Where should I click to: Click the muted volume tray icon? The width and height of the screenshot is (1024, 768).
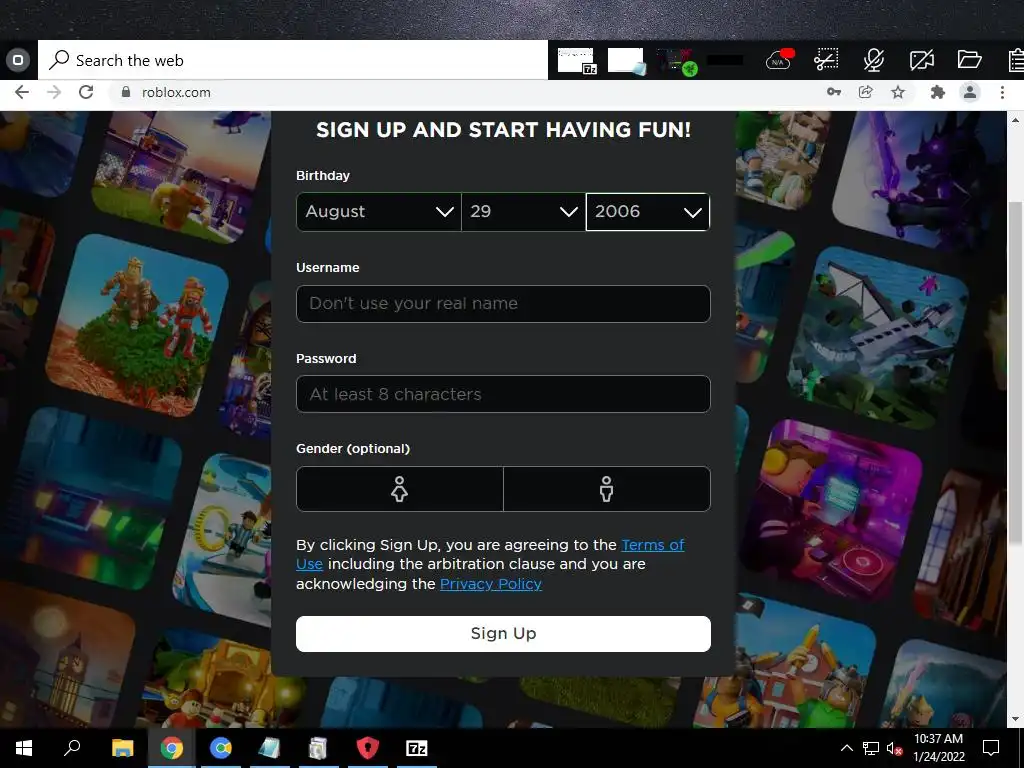pyautogui.click(x=894, y=748)
